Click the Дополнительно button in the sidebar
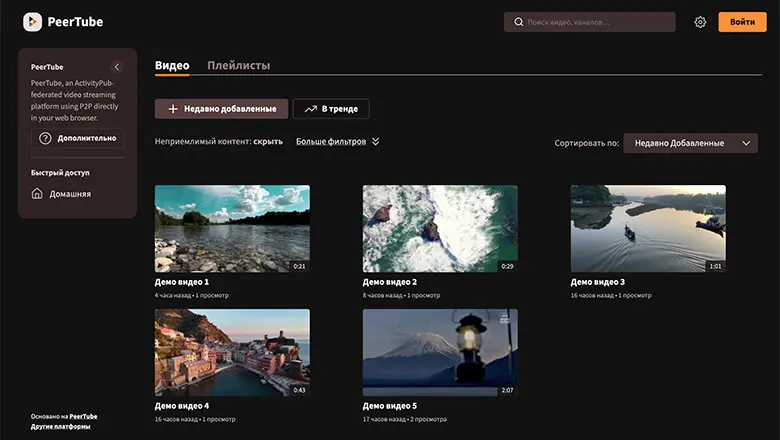The width and height of the screenshot is (780, 440). point(77,138)
